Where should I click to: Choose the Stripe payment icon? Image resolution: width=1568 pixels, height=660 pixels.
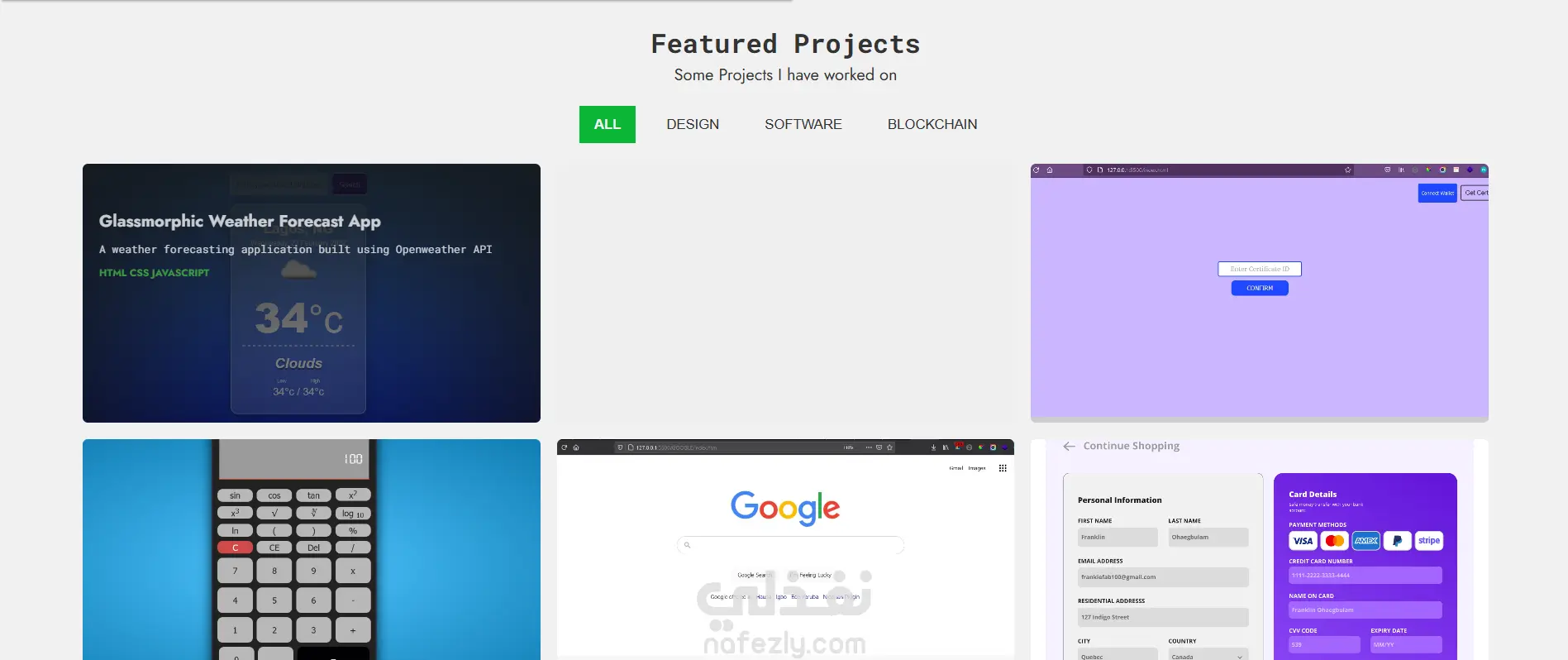coord(1428,541)
